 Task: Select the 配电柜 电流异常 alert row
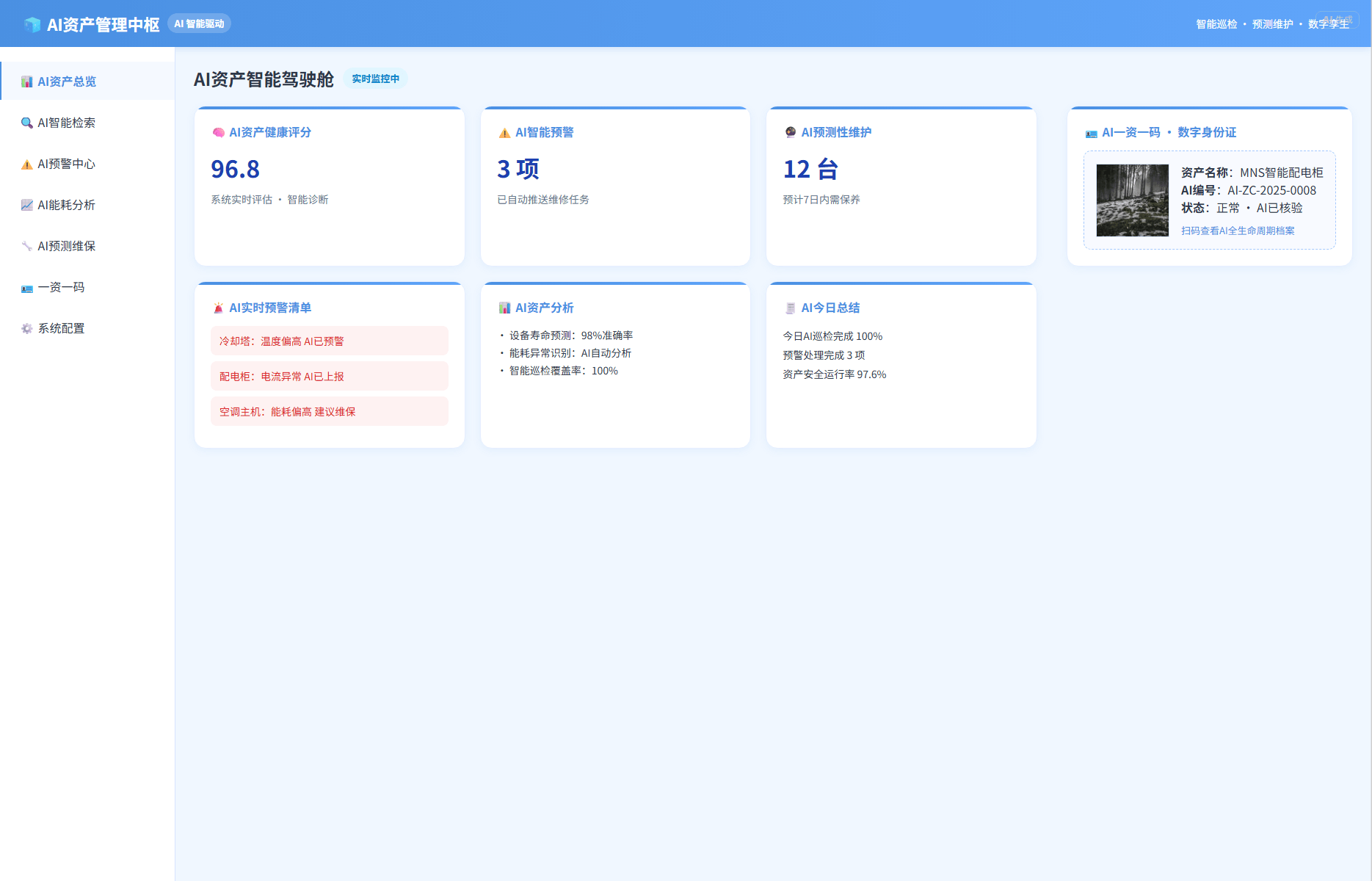coord(329,377)
